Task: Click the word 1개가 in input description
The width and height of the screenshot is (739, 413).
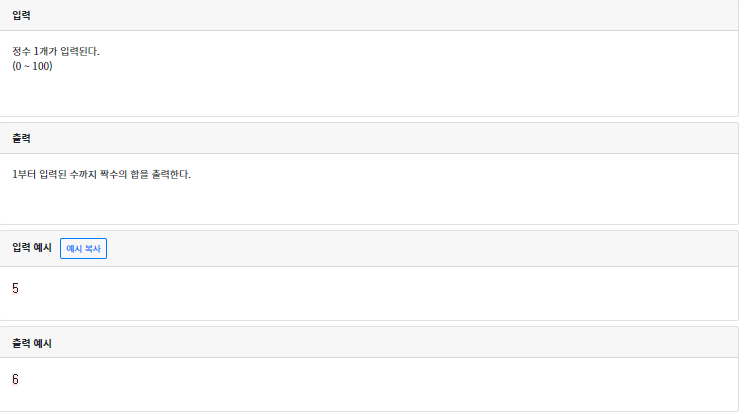Action: pyautogui.click(x=46, y=52)
